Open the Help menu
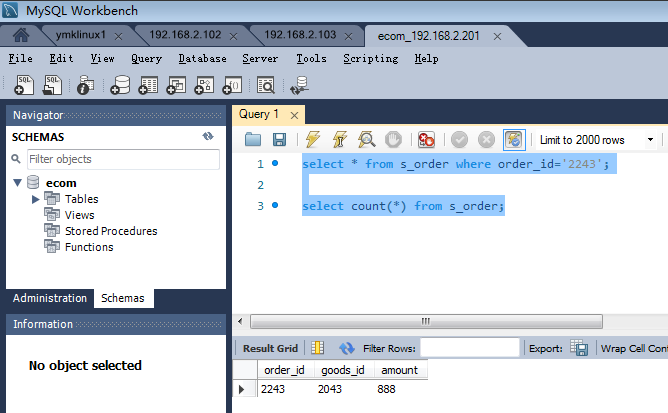The width and height of the screenshot is (668, 413). point(426,58)
